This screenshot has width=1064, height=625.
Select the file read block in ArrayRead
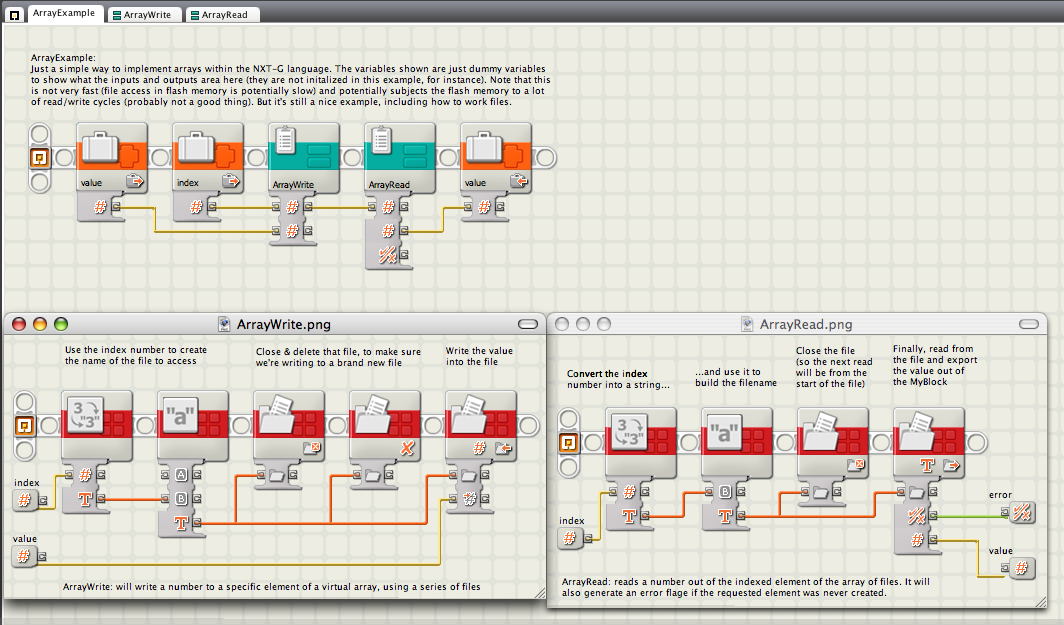point(928,442)
